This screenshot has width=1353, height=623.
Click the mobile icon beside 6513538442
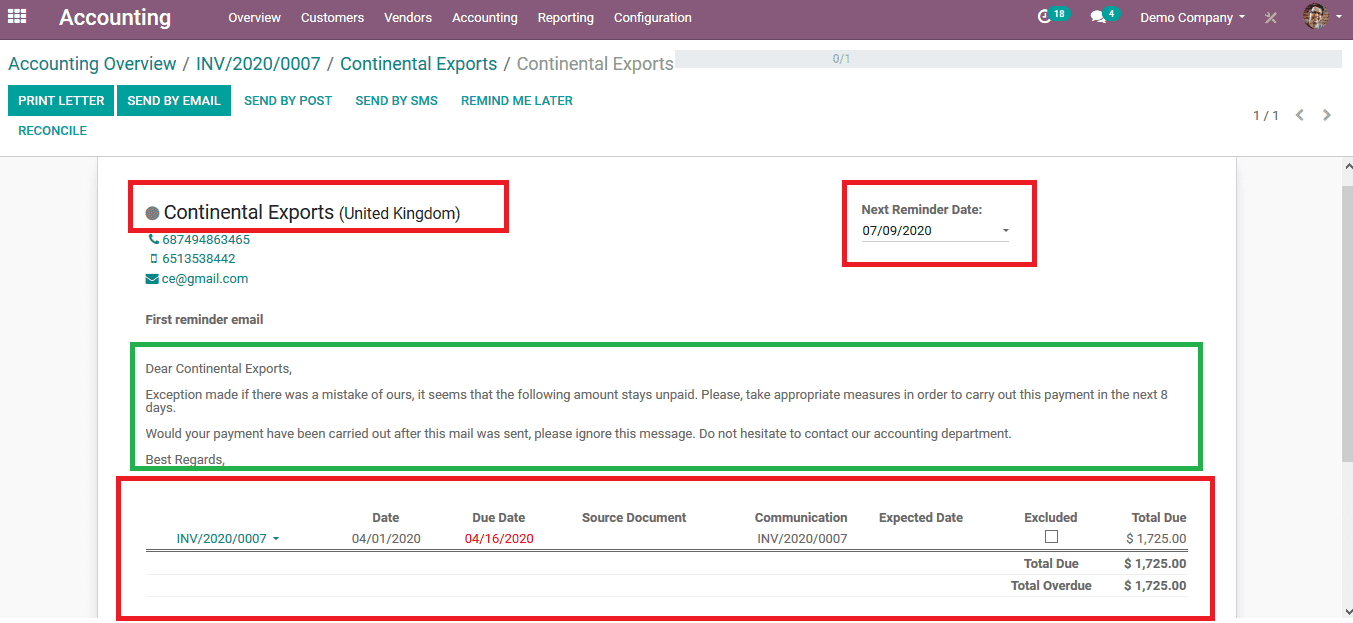154,259
